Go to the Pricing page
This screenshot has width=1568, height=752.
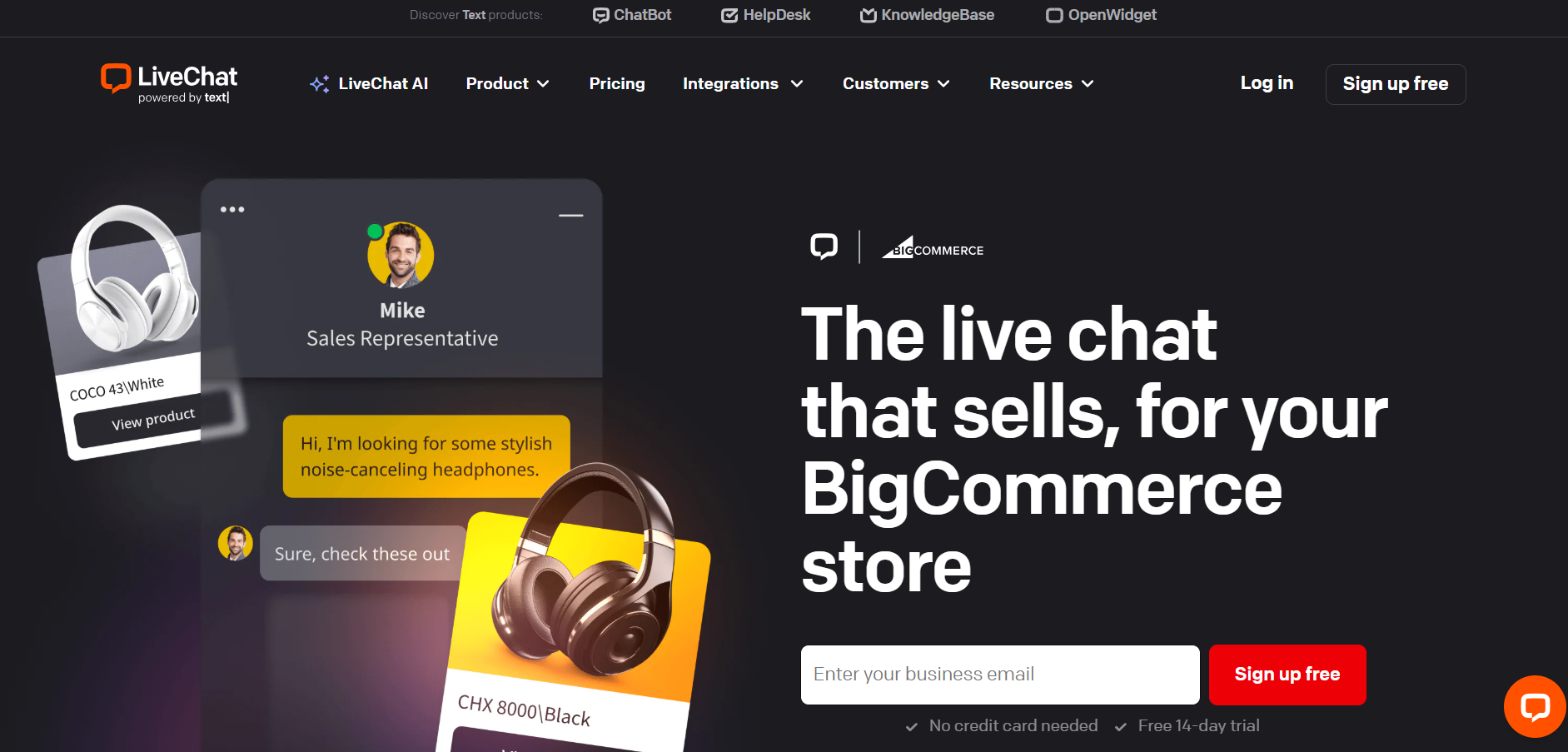tap(617, 83)
